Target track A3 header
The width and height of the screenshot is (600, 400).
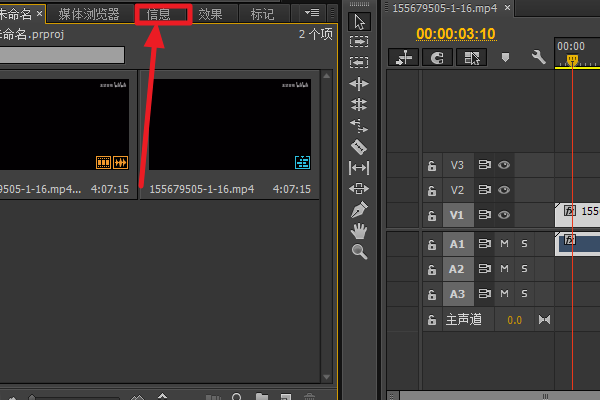[458, 294]
